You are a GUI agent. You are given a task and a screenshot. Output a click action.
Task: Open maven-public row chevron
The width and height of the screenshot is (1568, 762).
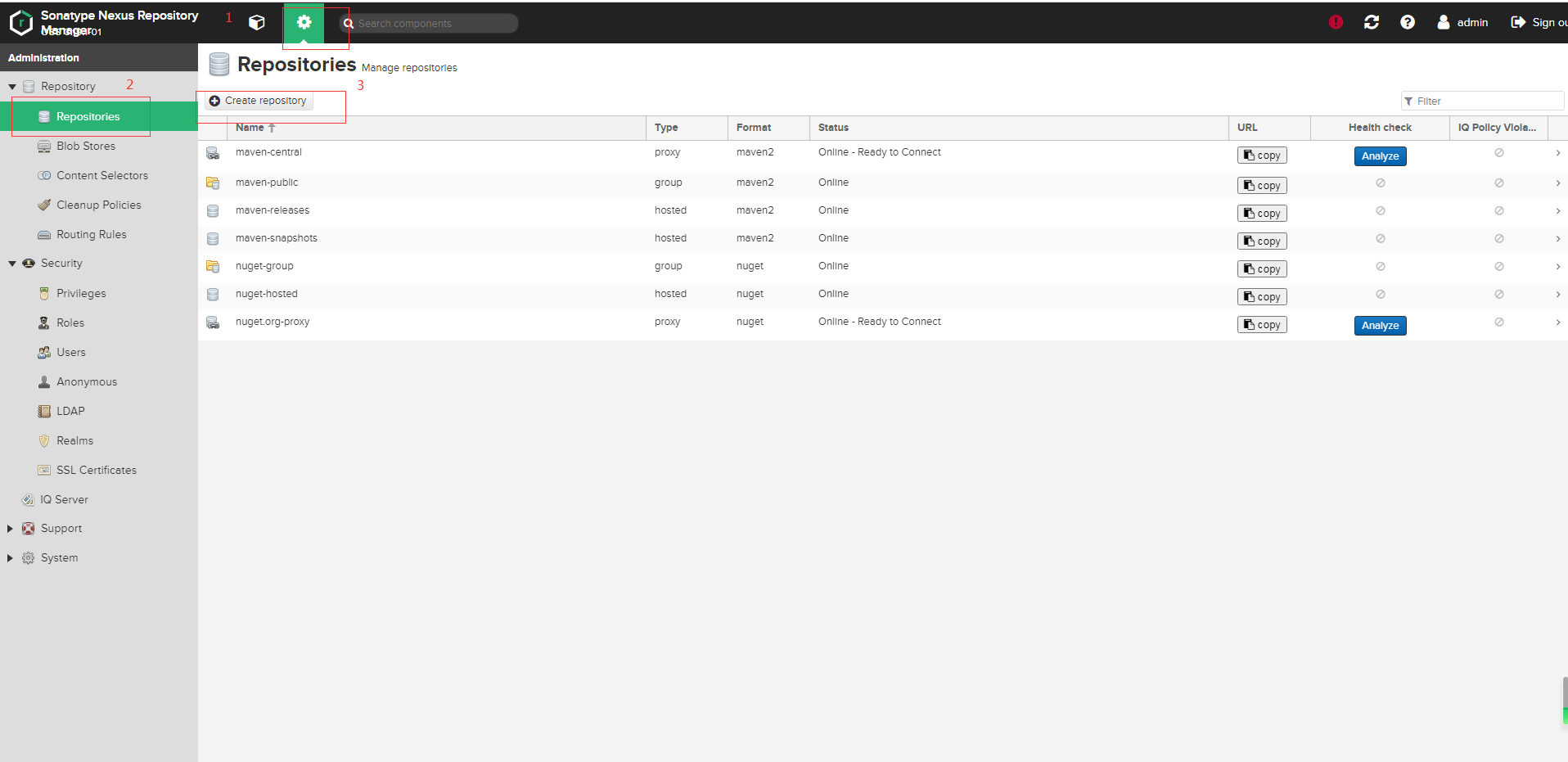tap(1557, 183)
